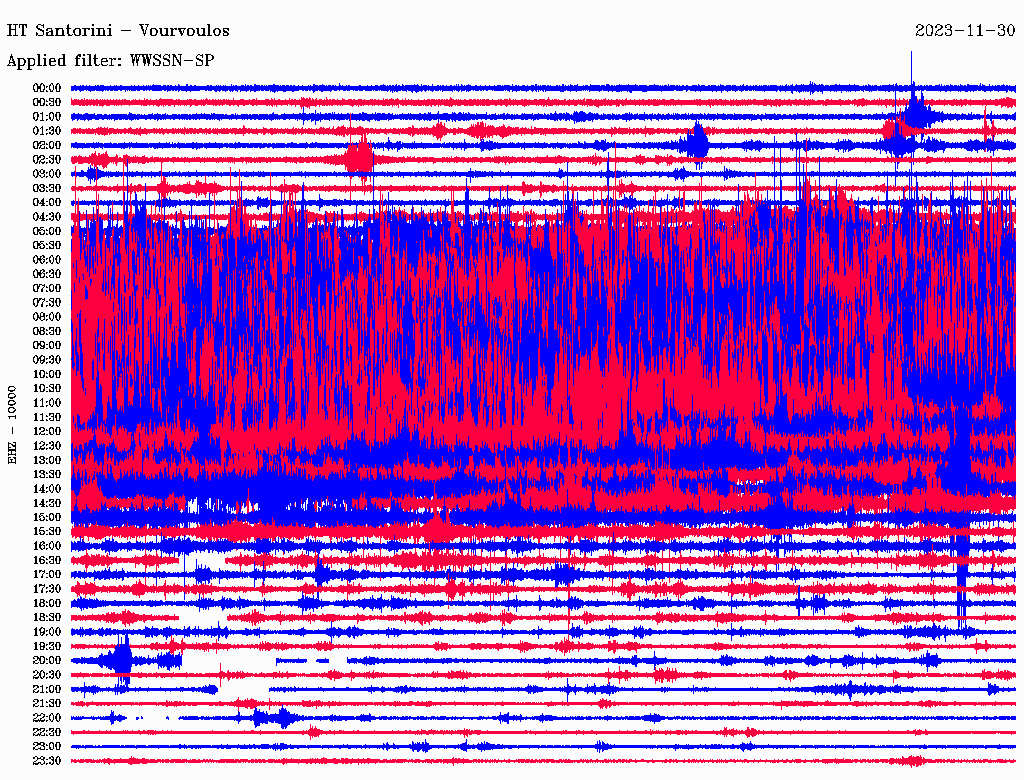Click the 22:00 time label
The image size is (1024, 780).
pos(47,718)
